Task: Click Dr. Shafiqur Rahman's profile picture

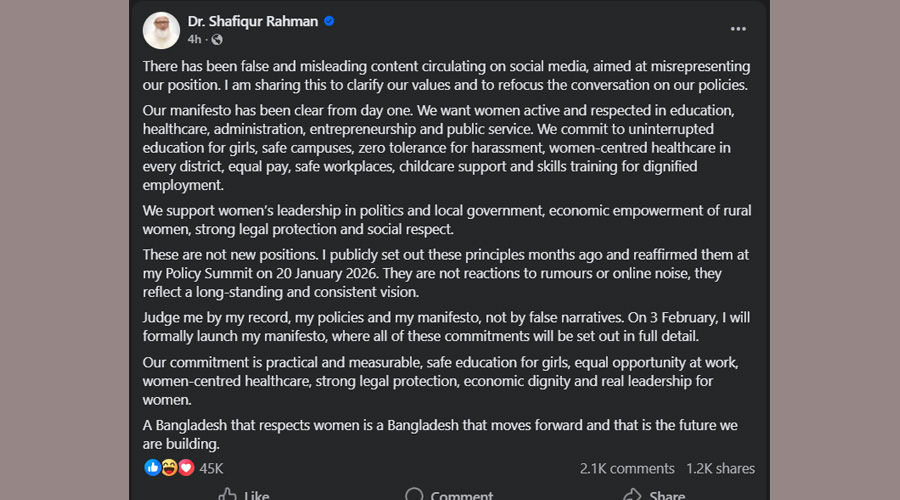Action: coord(161,30)
